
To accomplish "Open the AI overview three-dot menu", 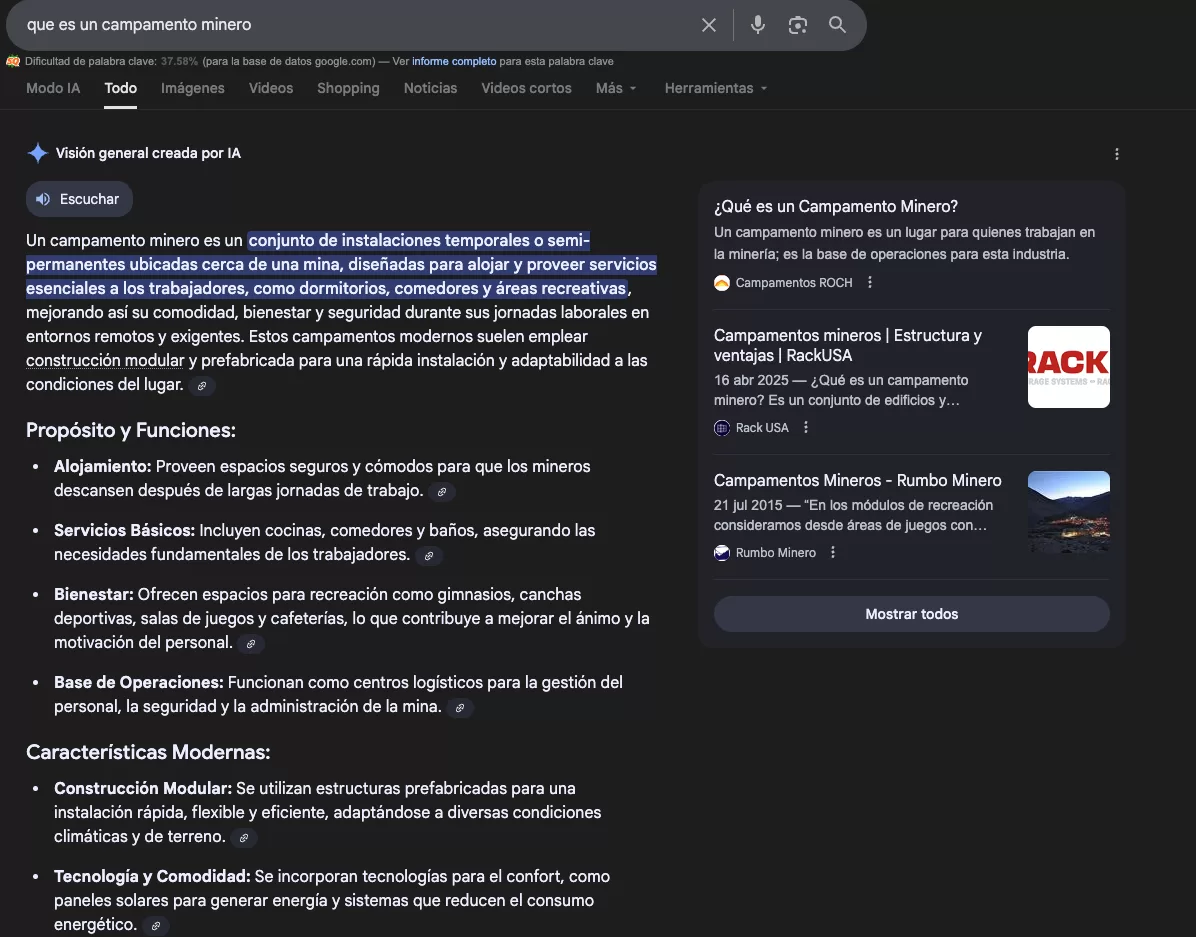I will coord(1117,154).
